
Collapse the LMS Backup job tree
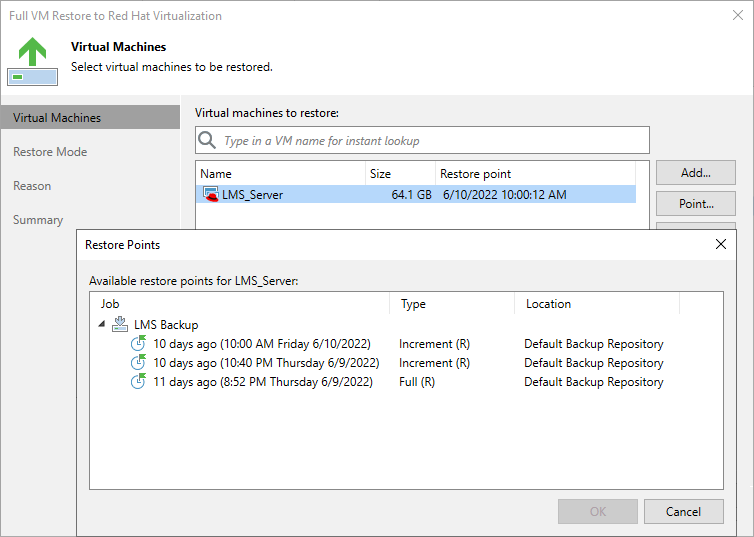(101, 324)
